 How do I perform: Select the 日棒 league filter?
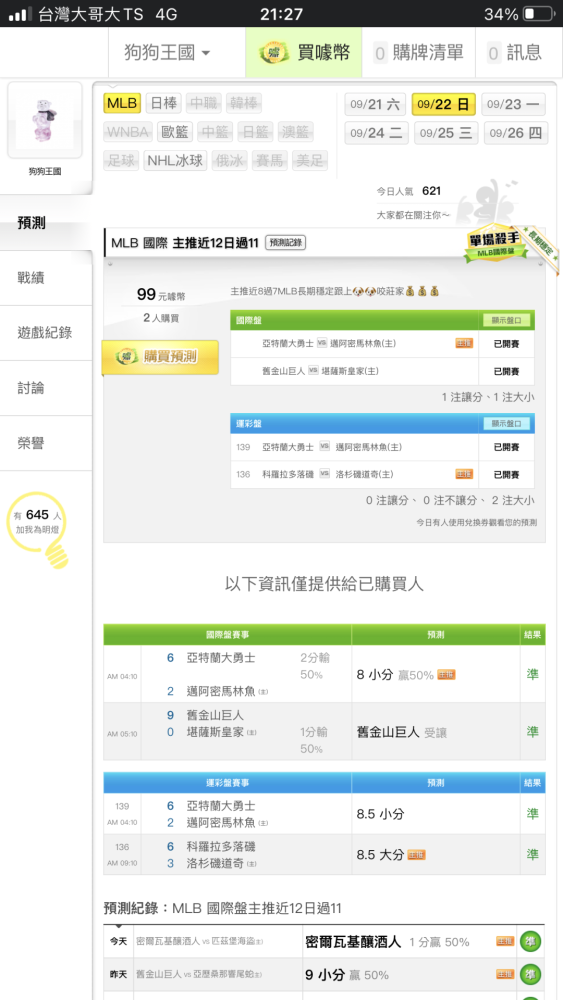[164, 103]
